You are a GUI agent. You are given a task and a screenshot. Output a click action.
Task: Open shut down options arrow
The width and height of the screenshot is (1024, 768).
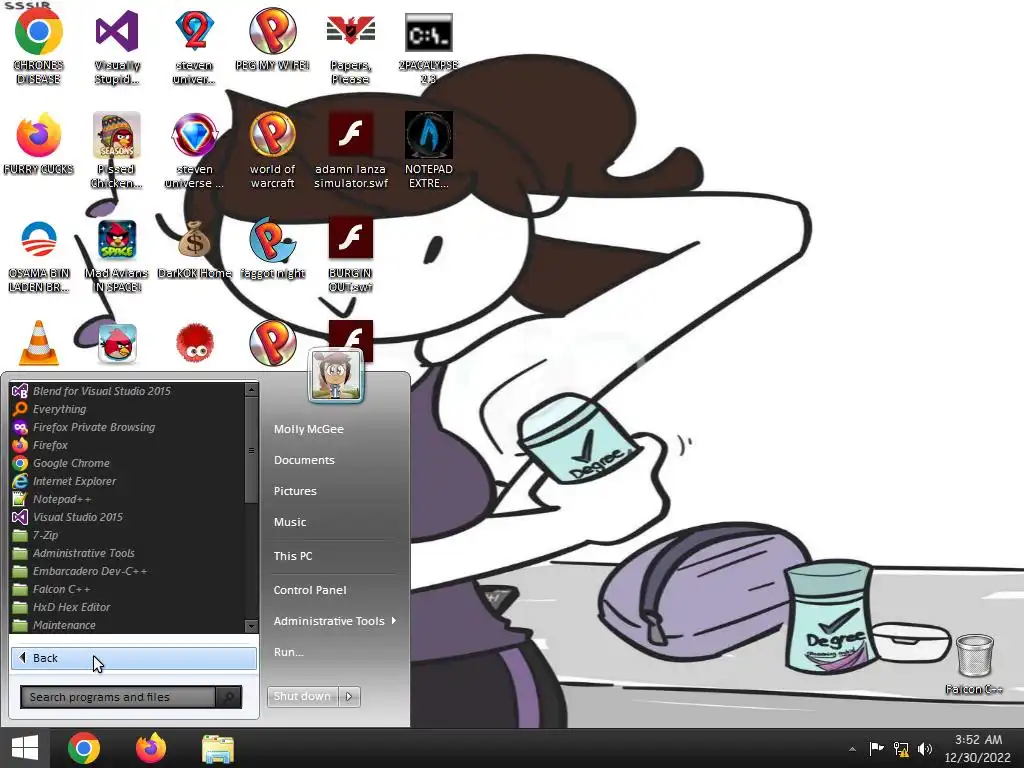[x=349, y=696]
